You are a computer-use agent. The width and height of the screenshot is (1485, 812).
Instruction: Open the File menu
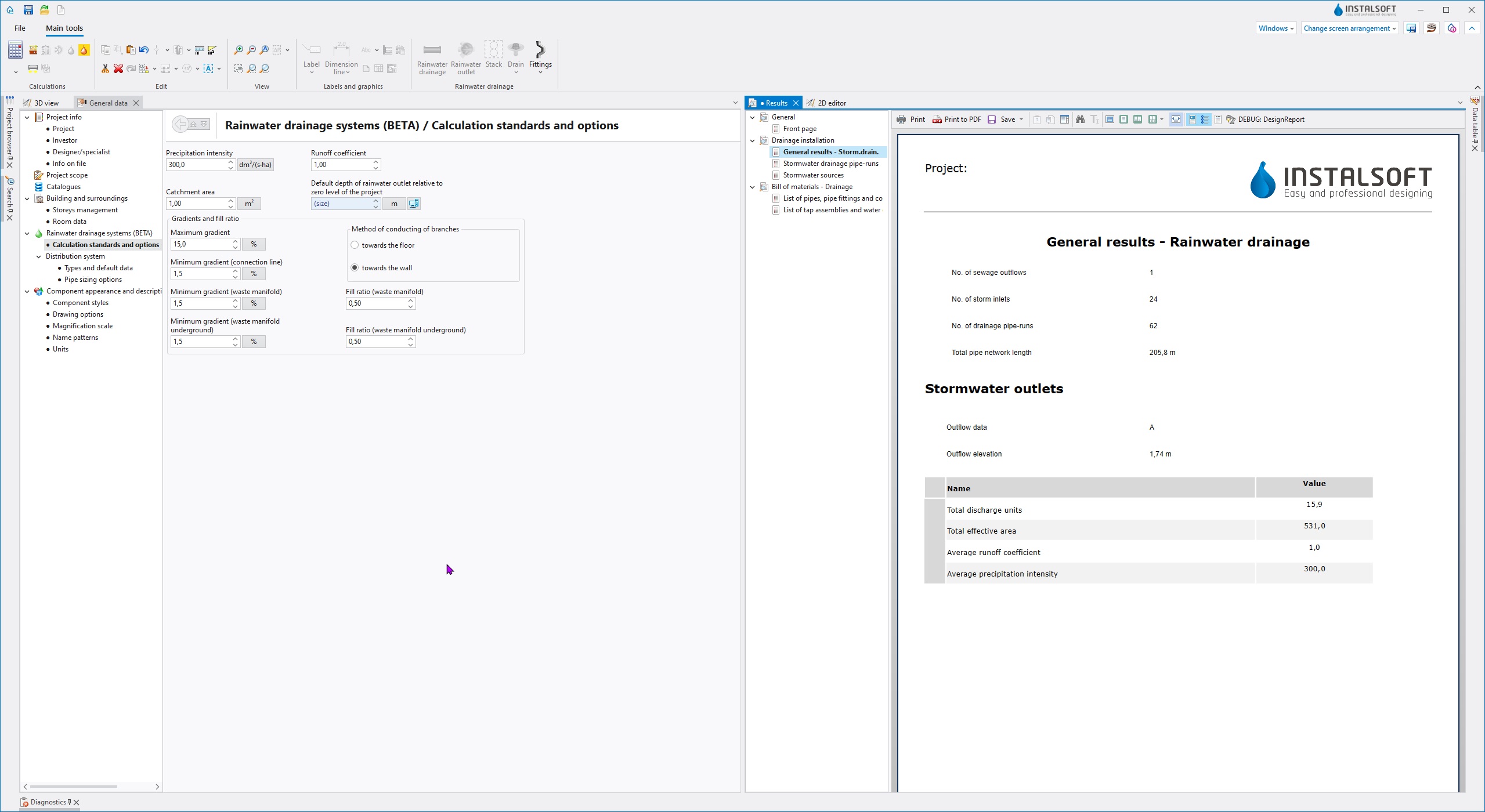coord(20,28)
